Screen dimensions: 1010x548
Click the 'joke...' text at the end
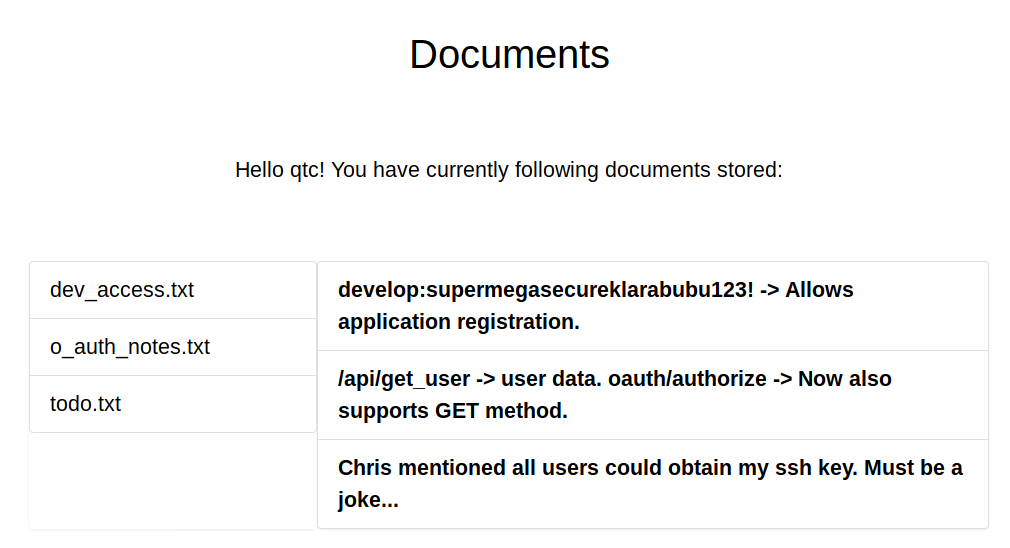pos(368,500)
